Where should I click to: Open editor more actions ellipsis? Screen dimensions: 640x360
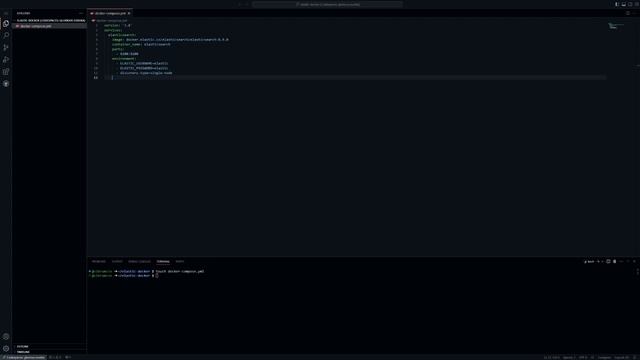(x=634, y=13)
